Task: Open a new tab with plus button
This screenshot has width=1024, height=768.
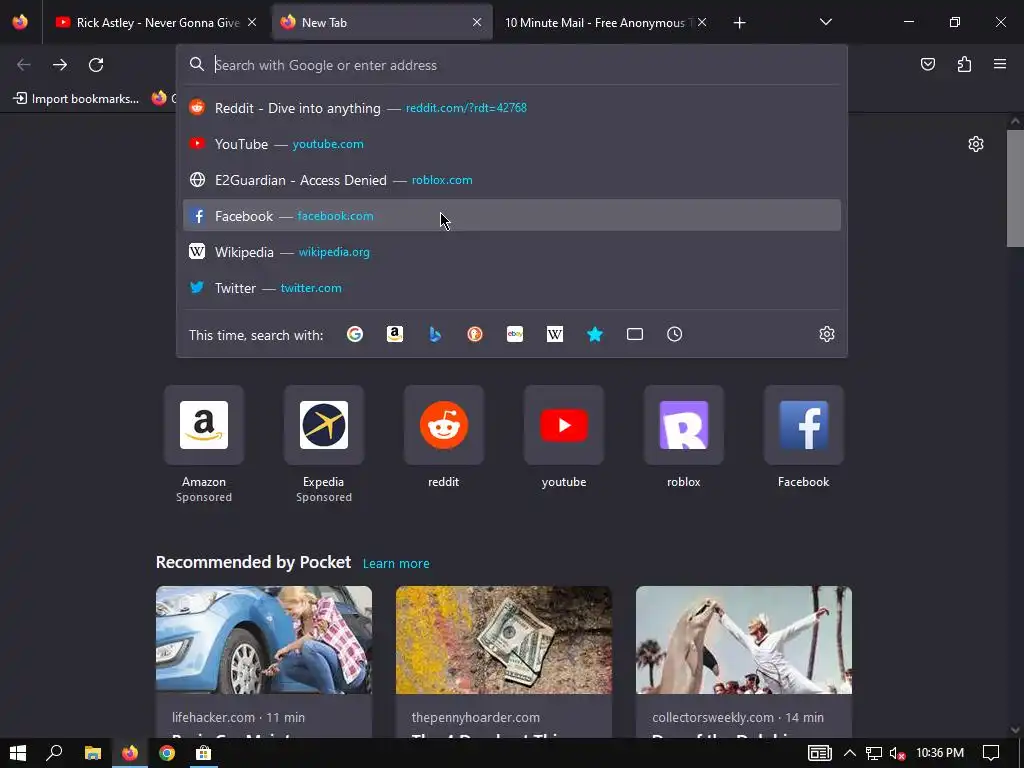Action: click(x=739, y=23)
